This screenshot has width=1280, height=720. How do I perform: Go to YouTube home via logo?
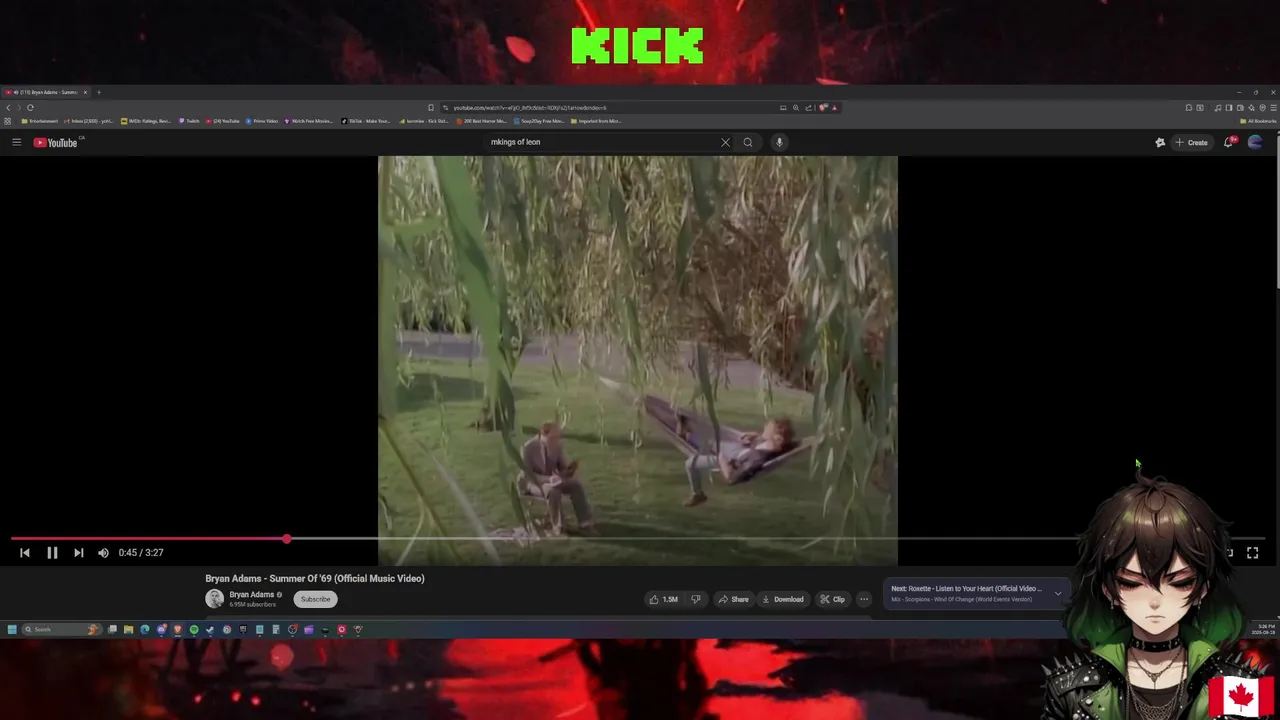[x=55, y=142]
